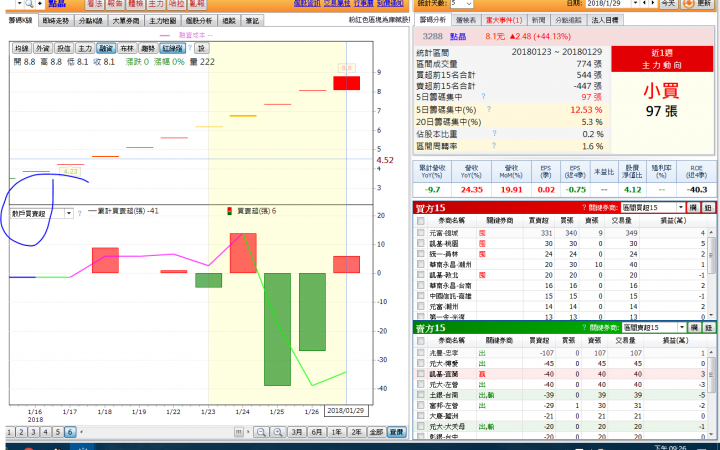The image size is (720, 450).
Task: Toggle the 投信 indicator button
Action: click(x=64, y=48)
